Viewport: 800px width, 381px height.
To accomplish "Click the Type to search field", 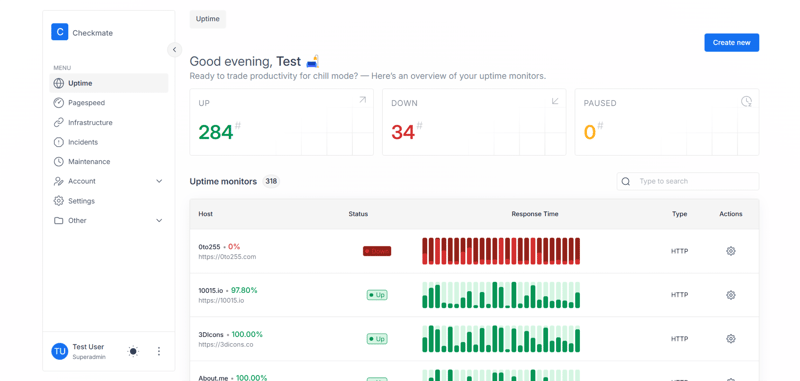I will (688, 181).
